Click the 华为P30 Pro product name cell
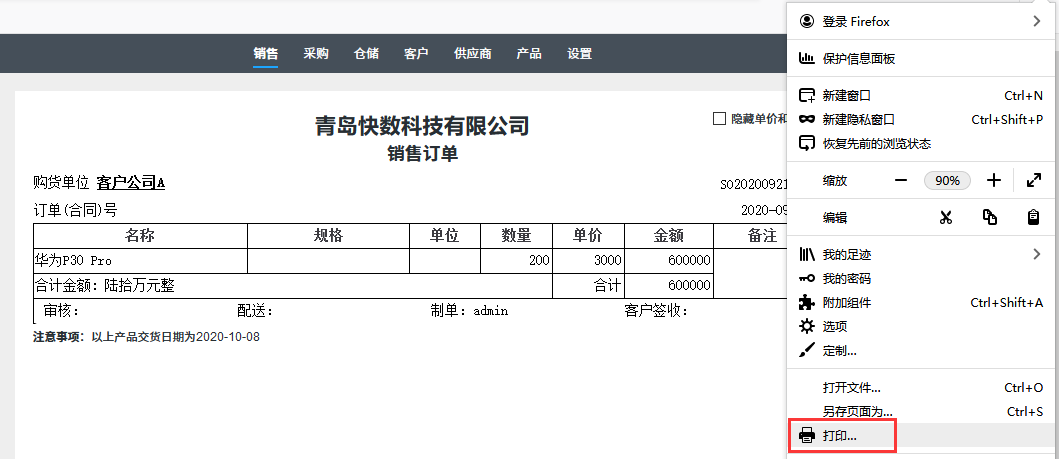 73,260
